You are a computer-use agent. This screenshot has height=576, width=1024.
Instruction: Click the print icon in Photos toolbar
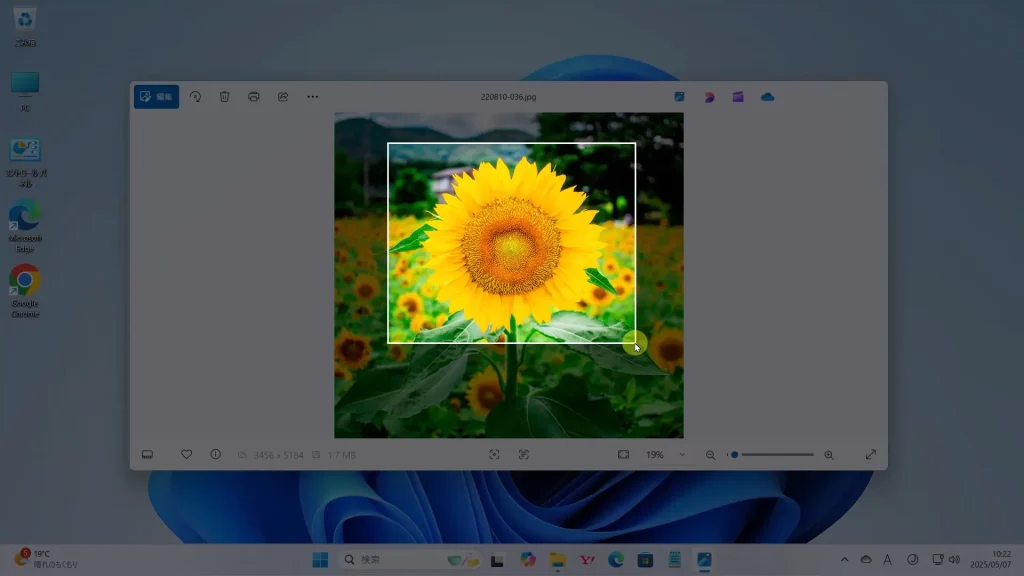[x=253, y=97]
